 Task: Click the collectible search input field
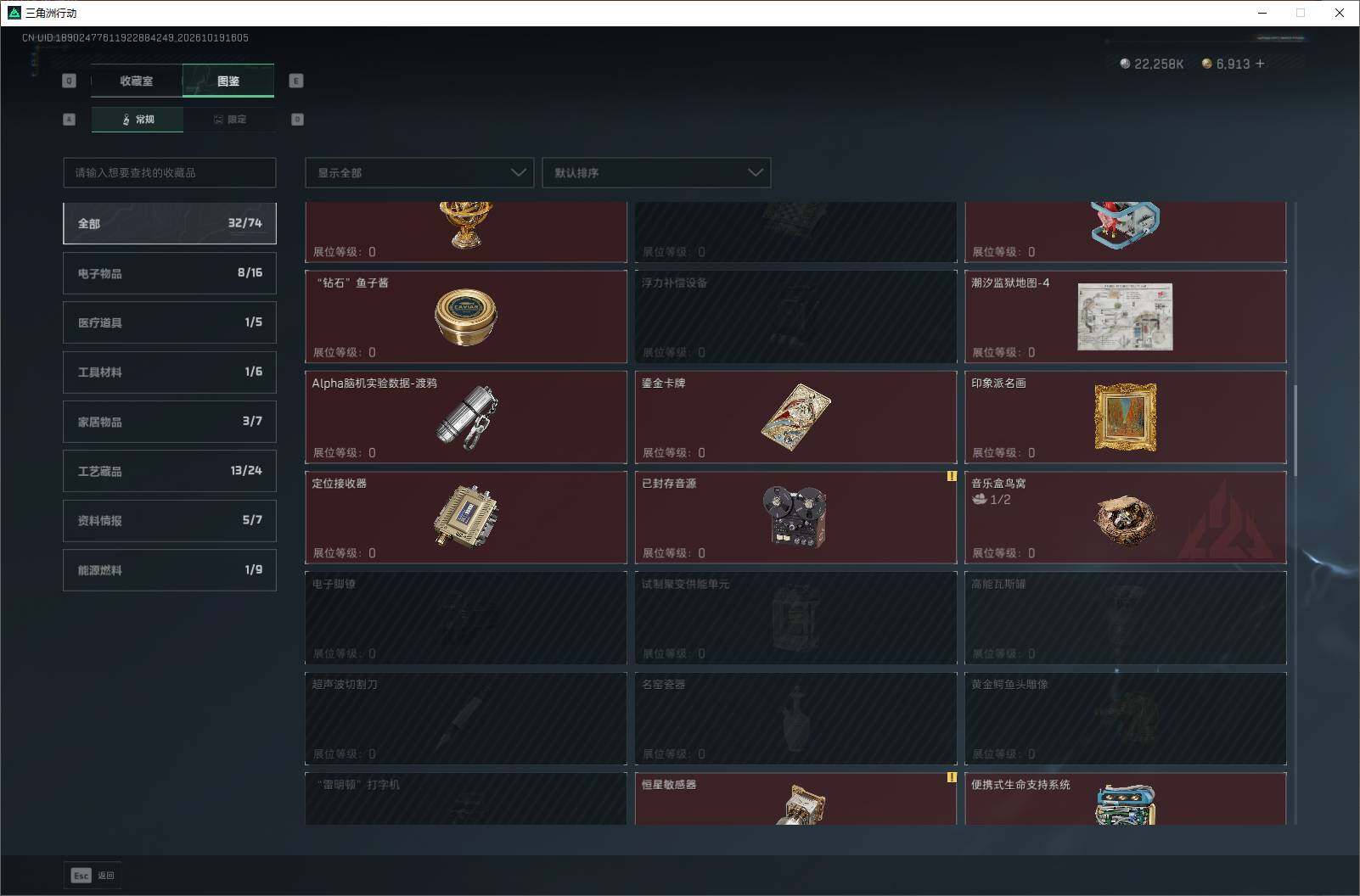170,172
